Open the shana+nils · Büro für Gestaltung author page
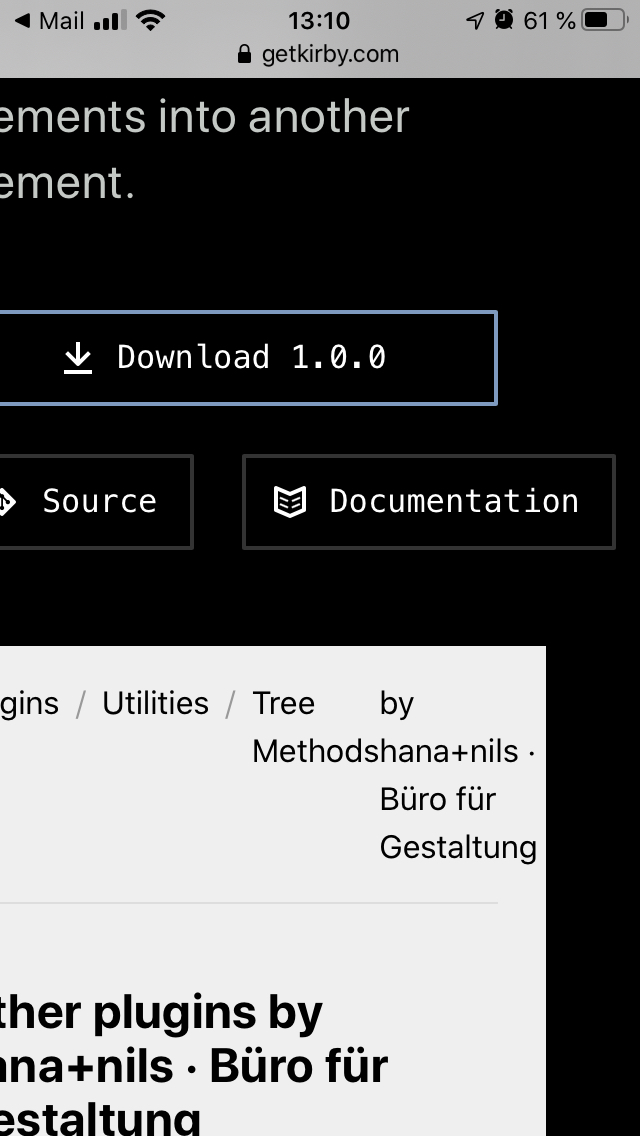 (445, 798)
